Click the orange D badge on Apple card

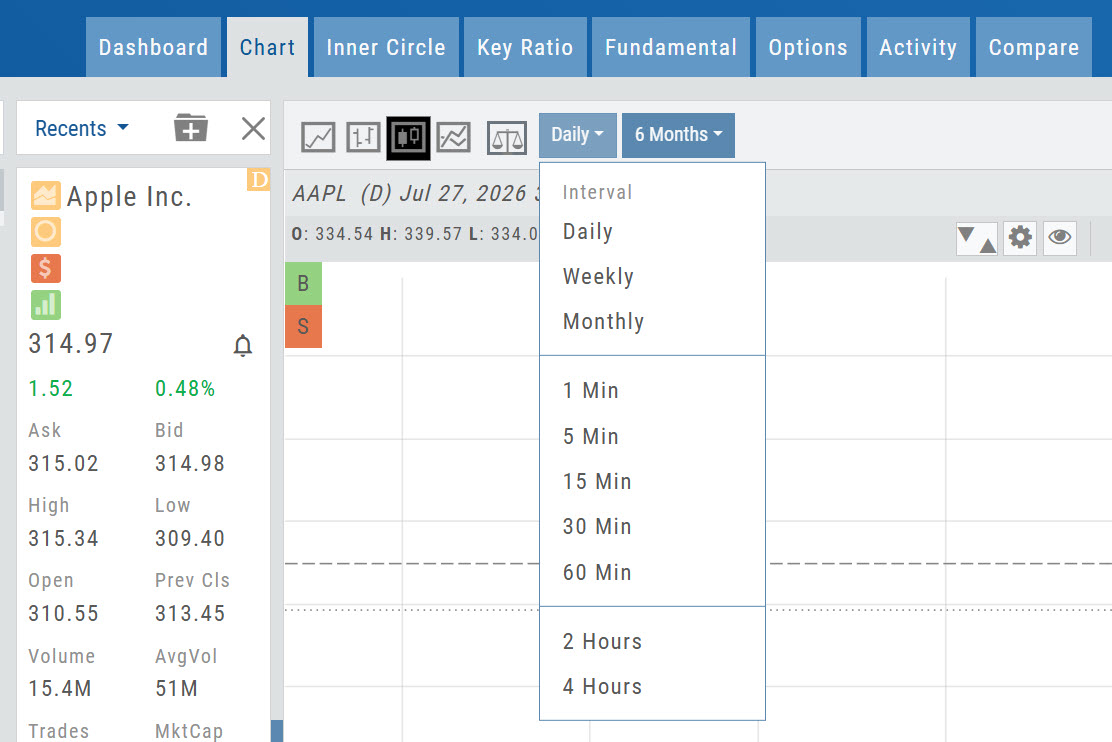coord(259,179)
